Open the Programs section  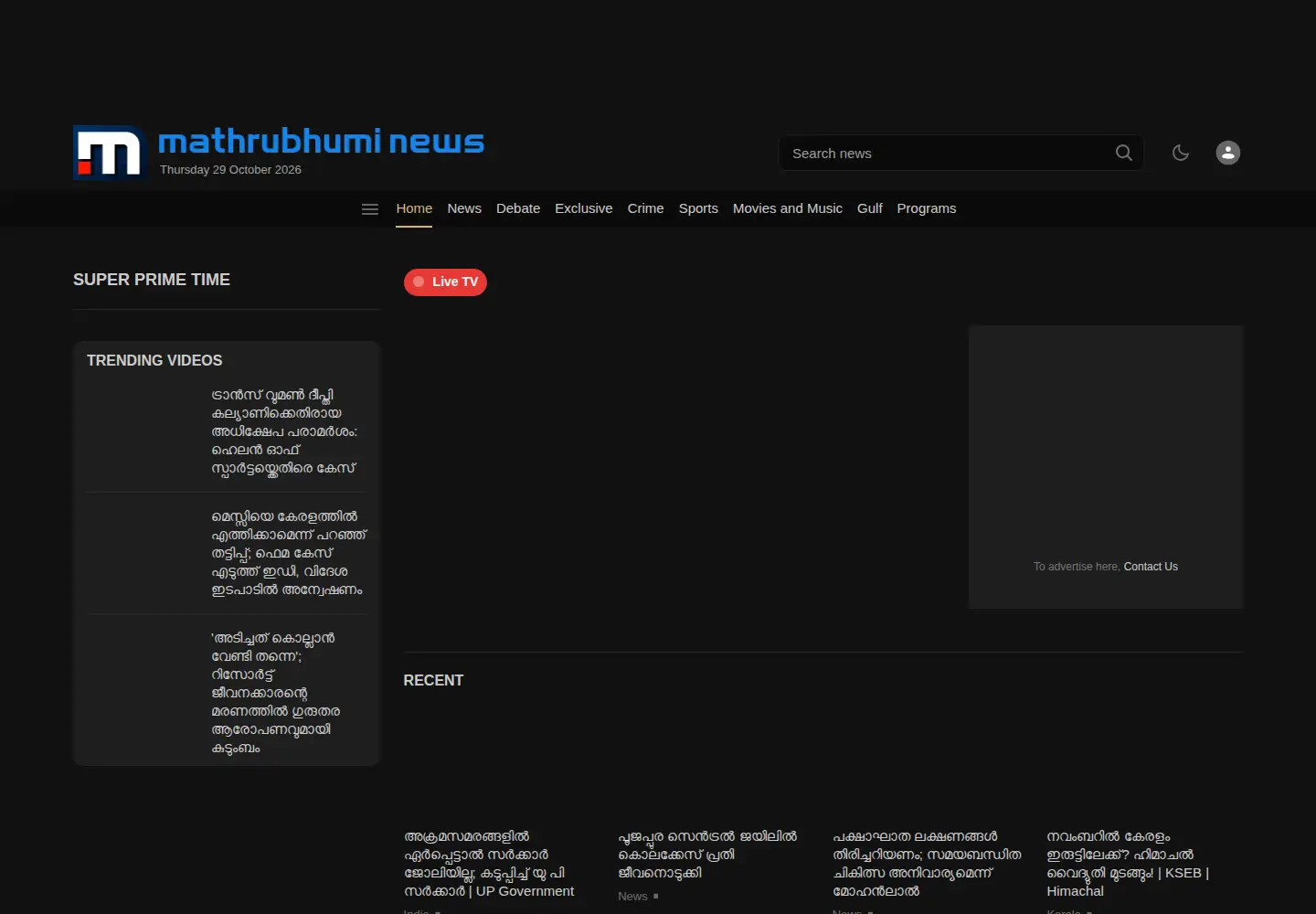927,208
